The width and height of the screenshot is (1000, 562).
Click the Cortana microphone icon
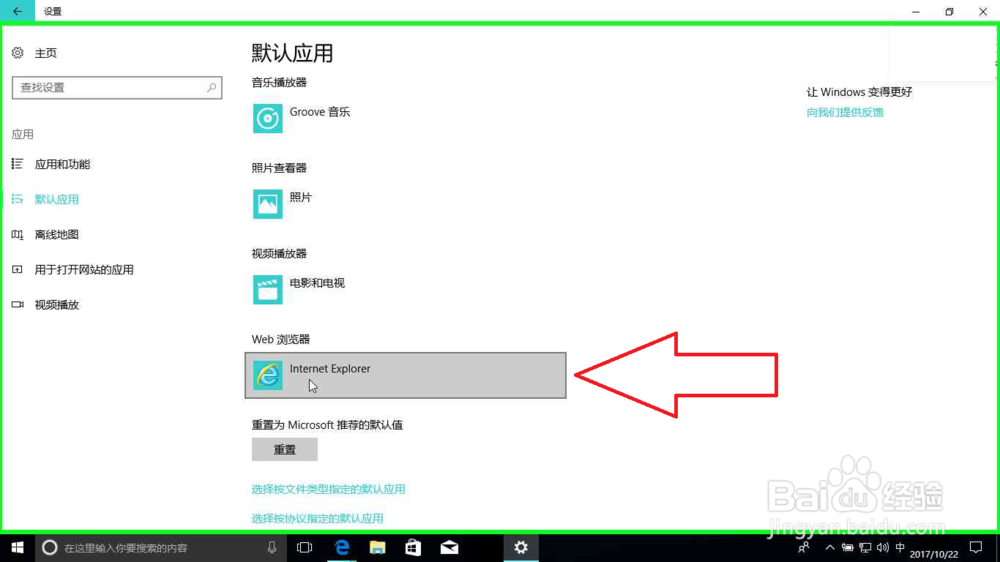click(x=272, y=547)
